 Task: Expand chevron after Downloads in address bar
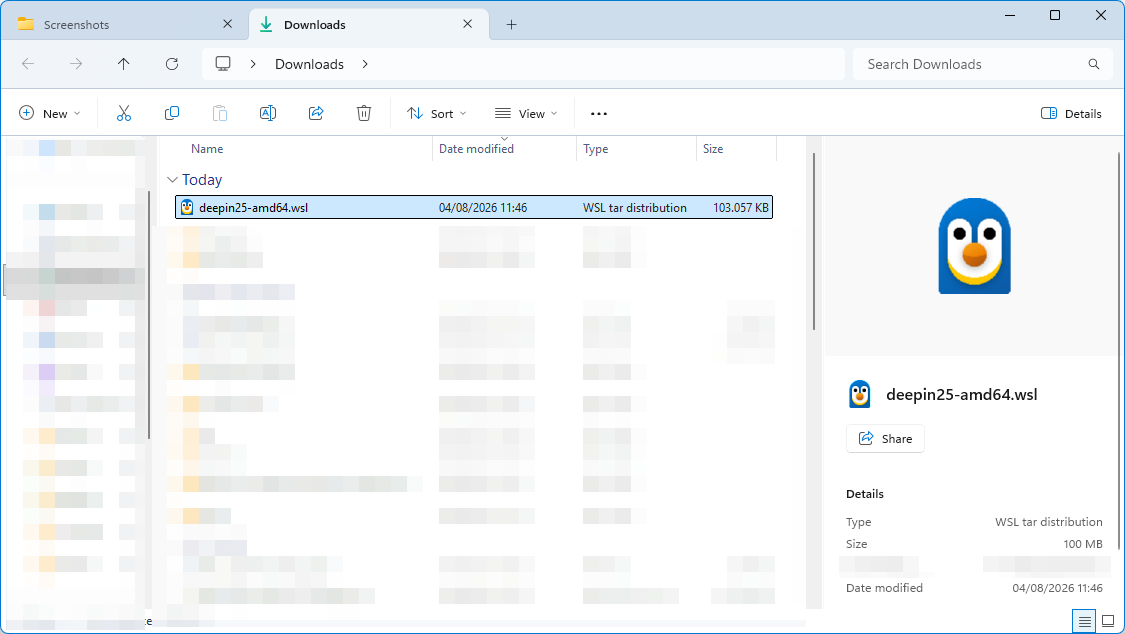click(365, 64)
